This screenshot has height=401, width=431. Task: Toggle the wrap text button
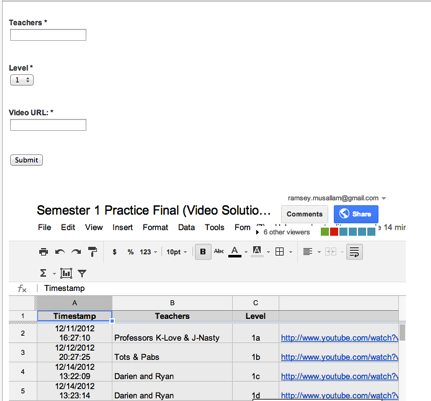pyautogui.click(x=354, y=252)
